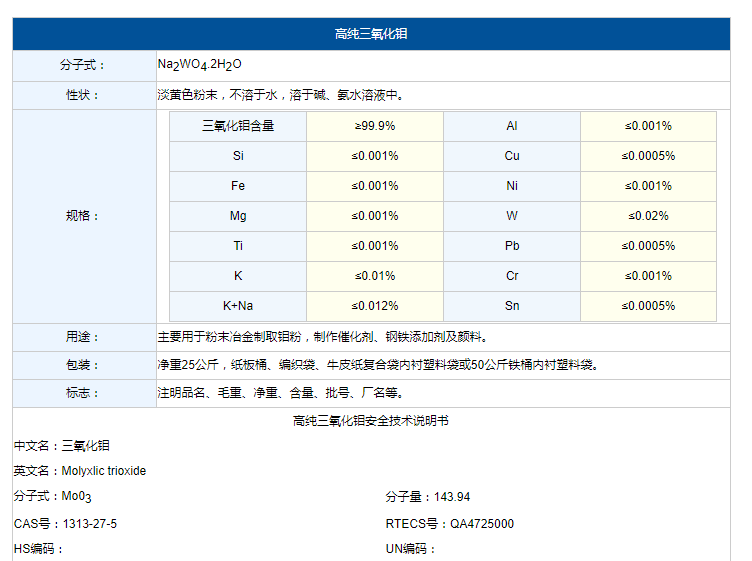Click the Sn element cell
Screen dimensions: 752x561
[x=512, y=306]
